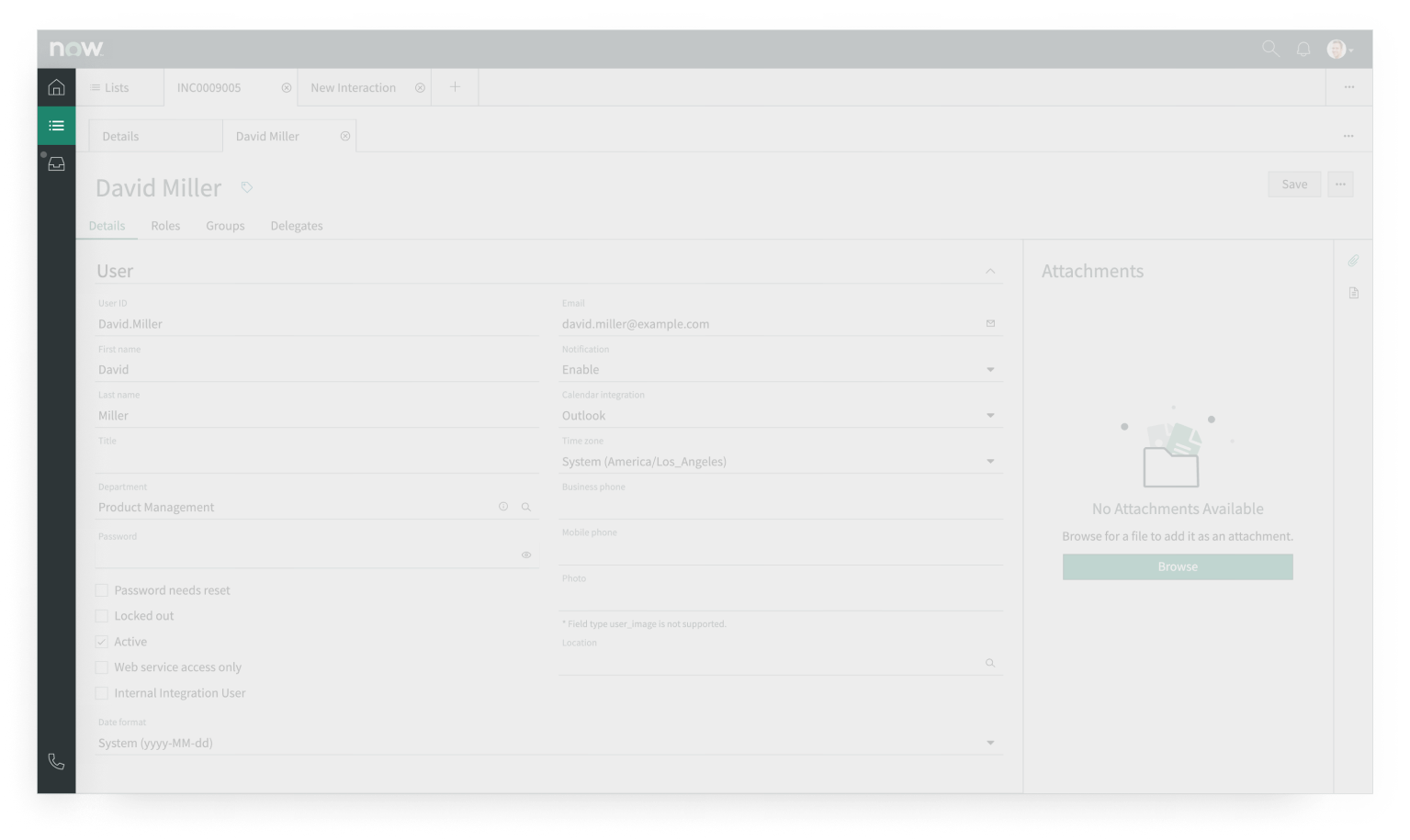Open notifications via the bell icon
Viewport: 1410px width, 840px height.
(x=1303, y=50)
